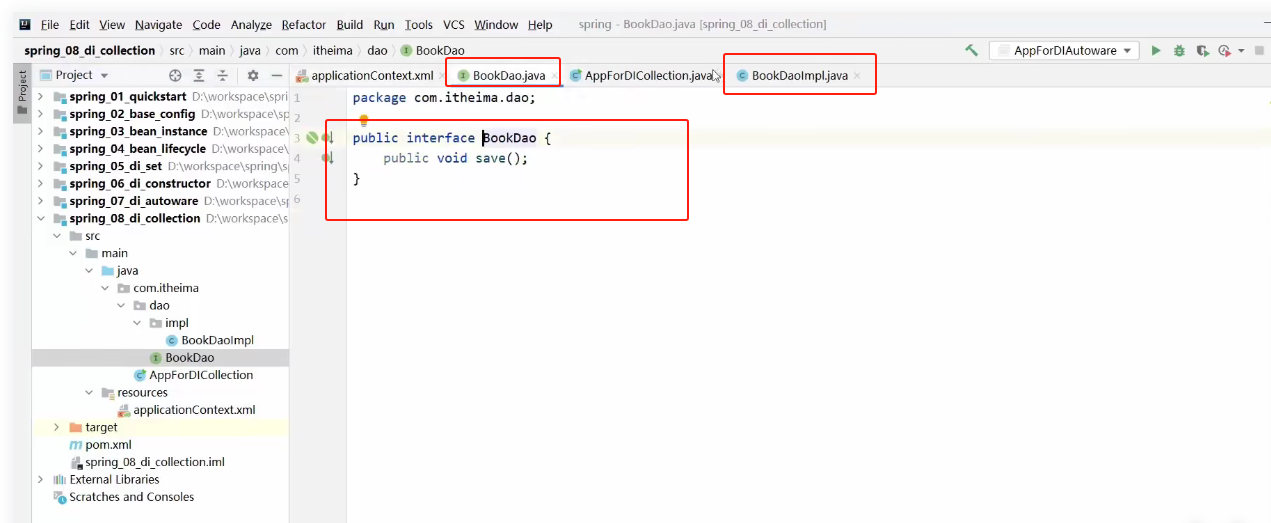Click on 'save()' in the code editor

(497, 158)
